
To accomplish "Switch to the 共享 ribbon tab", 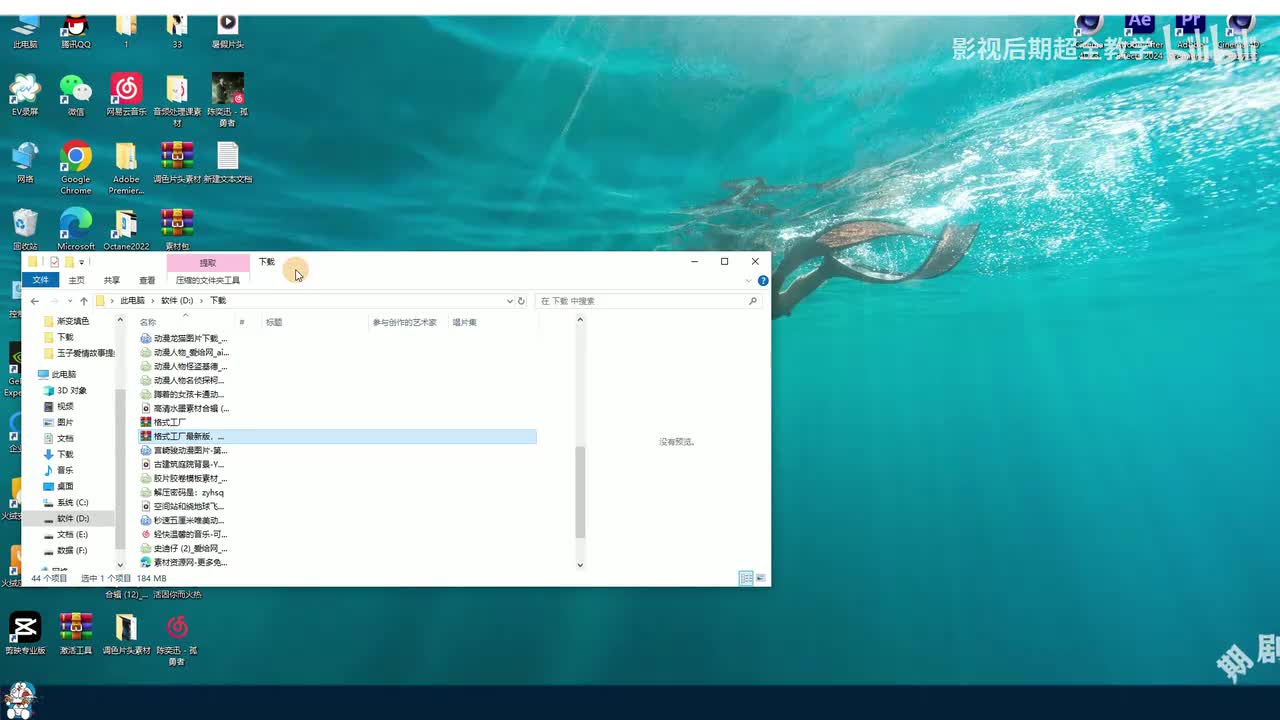I will coord(111,280).
